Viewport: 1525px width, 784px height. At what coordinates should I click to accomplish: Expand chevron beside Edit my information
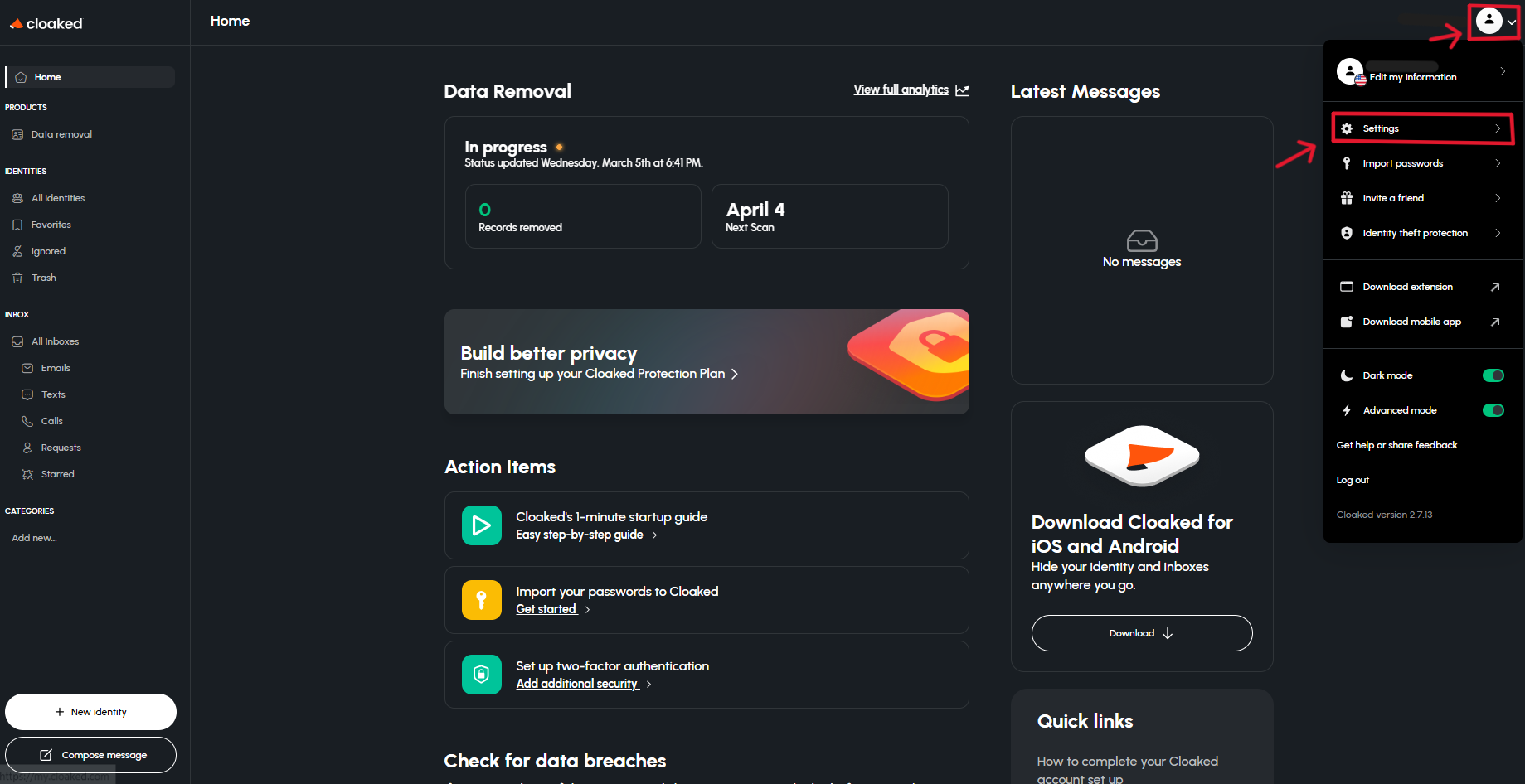1503,71
